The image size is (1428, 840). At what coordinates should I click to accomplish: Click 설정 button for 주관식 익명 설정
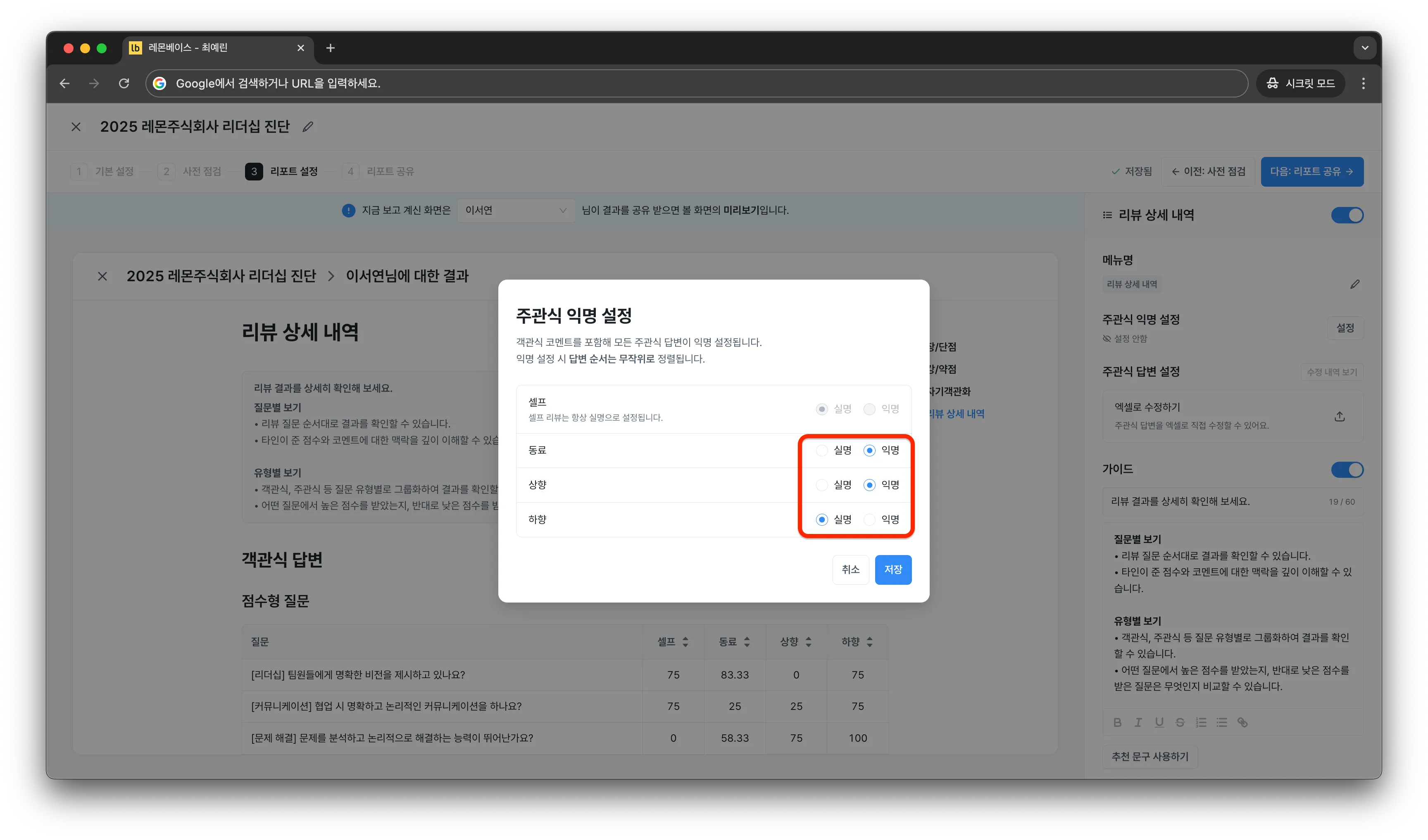tap(1345, 328)
